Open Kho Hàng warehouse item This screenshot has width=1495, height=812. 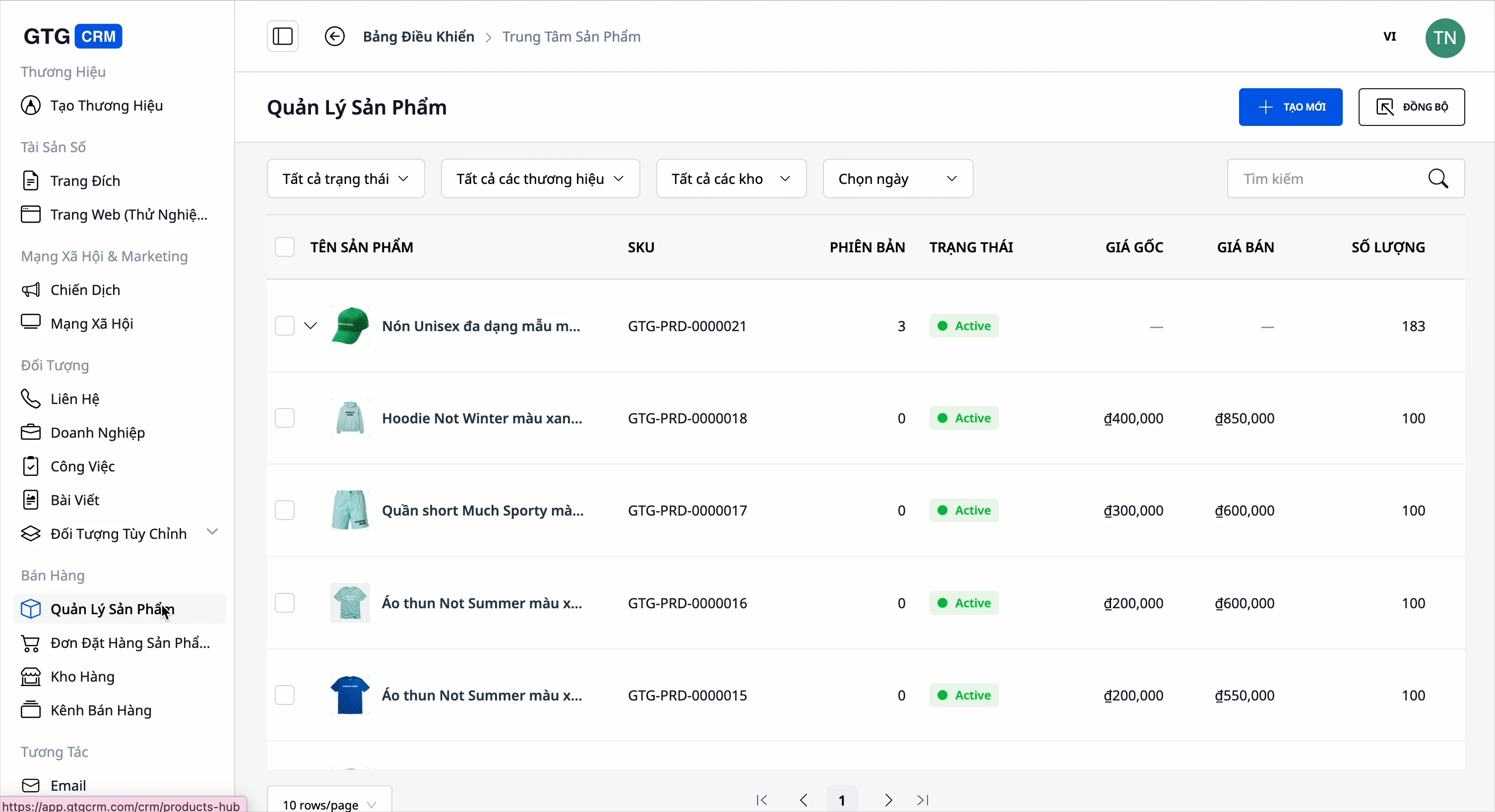[x=82, y=677]
